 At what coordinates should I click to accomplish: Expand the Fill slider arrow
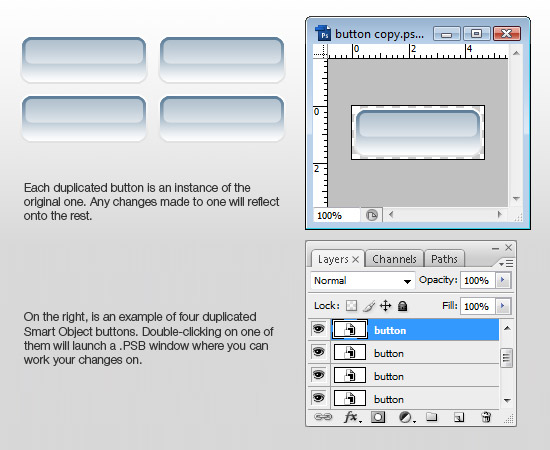point(503,306)
